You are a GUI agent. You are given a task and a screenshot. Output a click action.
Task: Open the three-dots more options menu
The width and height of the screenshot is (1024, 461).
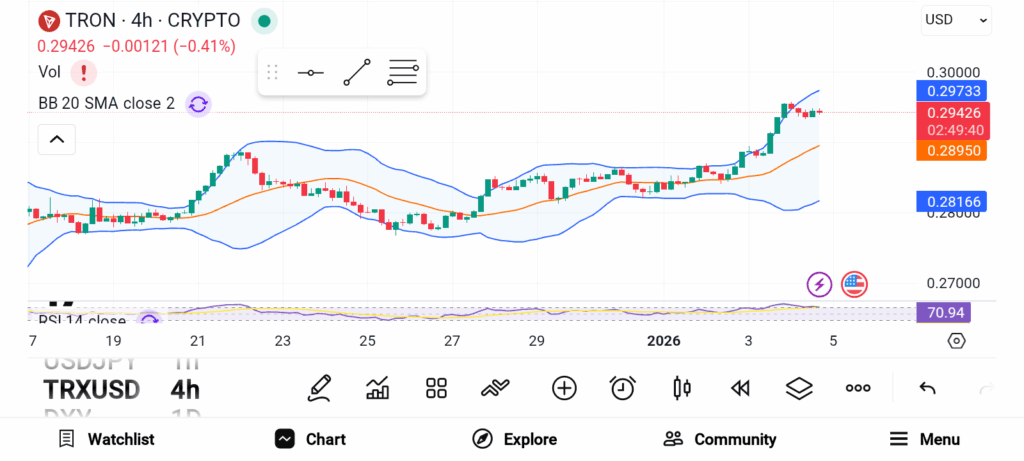point(858,388)
